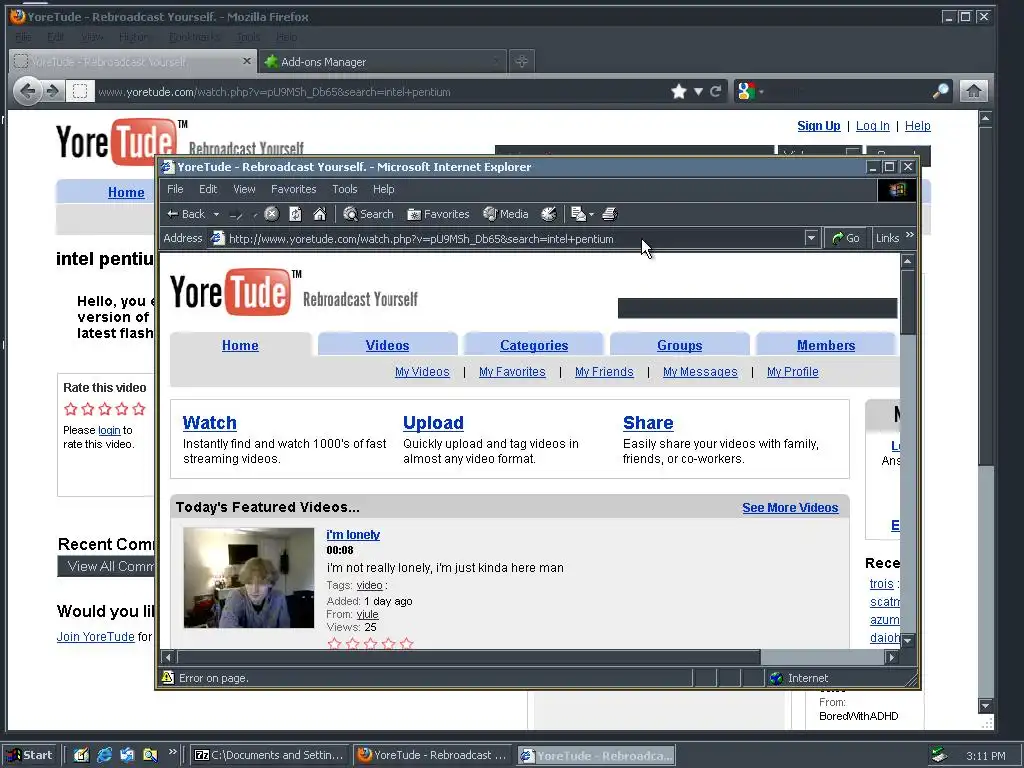The image size is (1024, 768).
Task: Open the Back history dropdown arrow in IE
Action: tap(216, 214)
